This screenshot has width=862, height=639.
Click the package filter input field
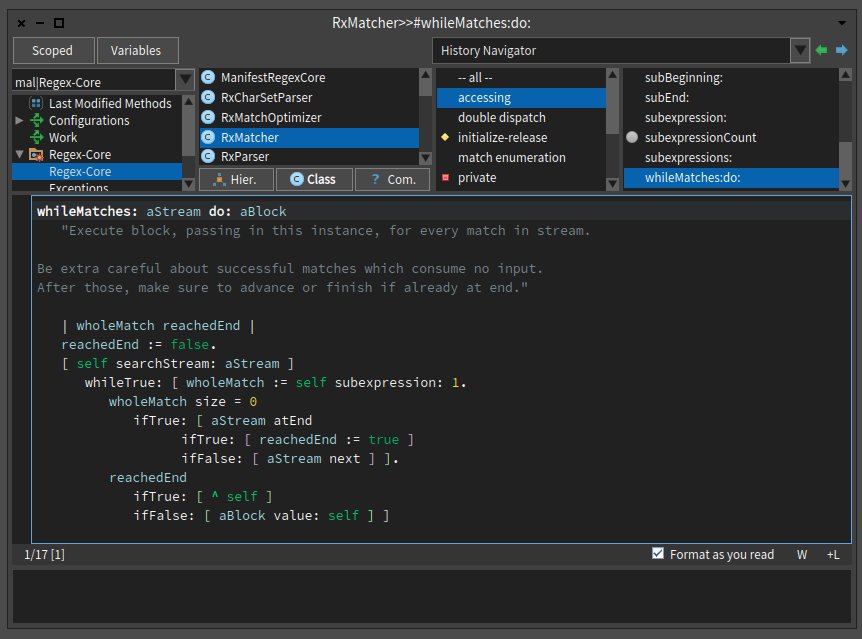(92, 82)
